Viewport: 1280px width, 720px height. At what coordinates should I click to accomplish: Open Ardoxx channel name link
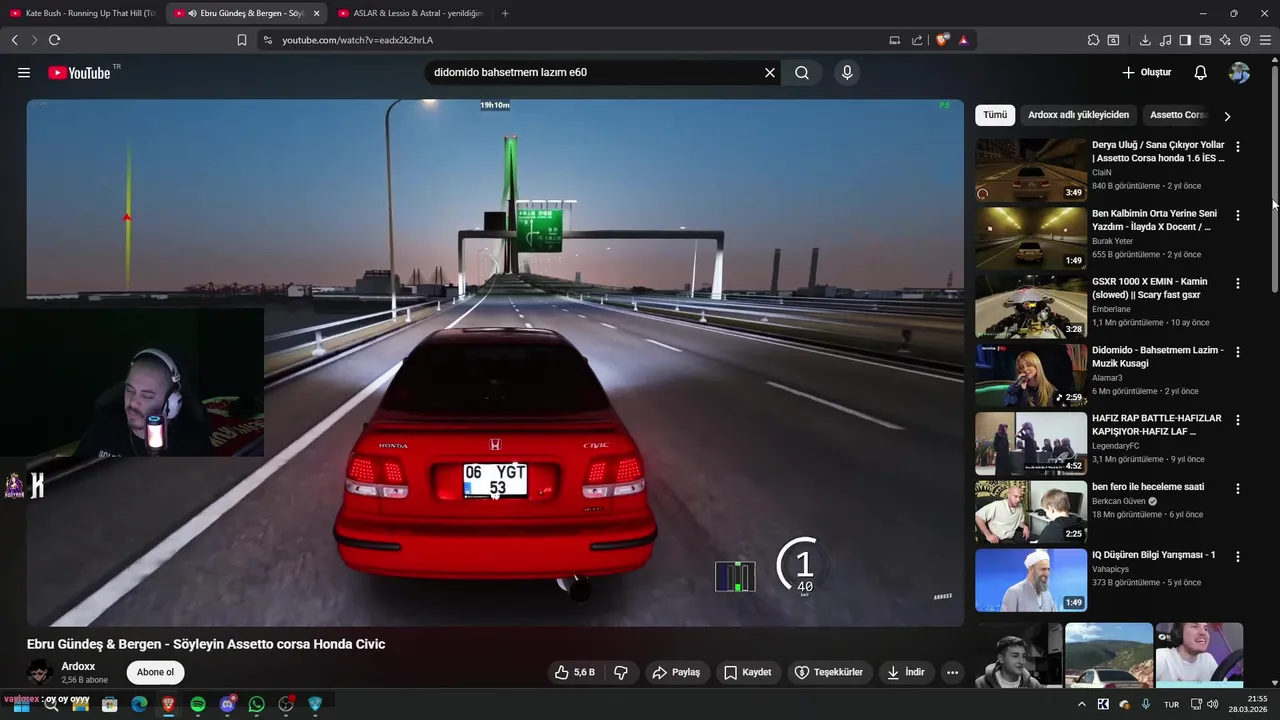point(78,666)
